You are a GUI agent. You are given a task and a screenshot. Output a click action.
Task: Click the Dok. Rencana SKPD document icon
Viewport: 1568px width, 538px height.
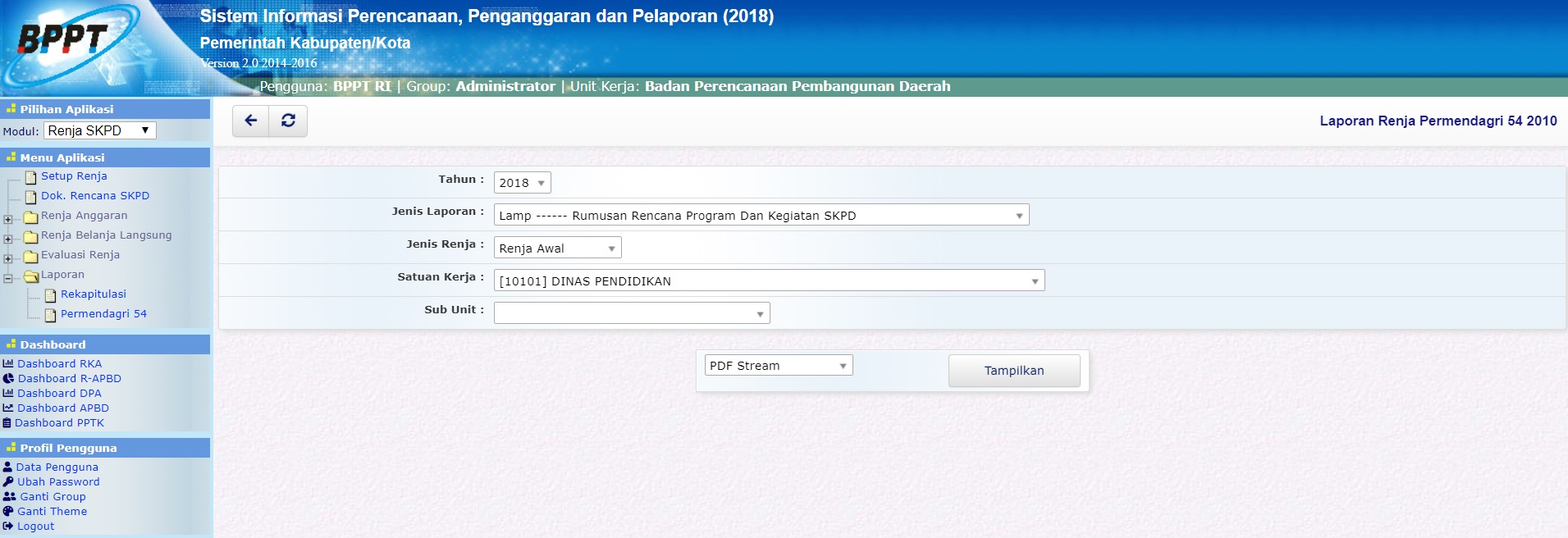tap(31, 197)
